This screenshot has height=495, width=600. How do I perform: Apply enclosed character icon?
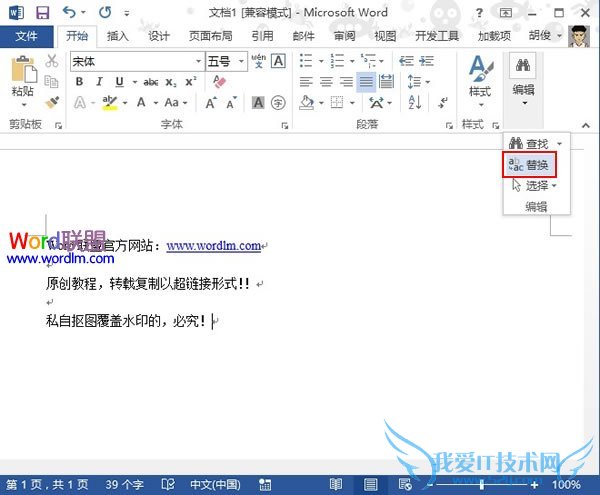[278, 103]
